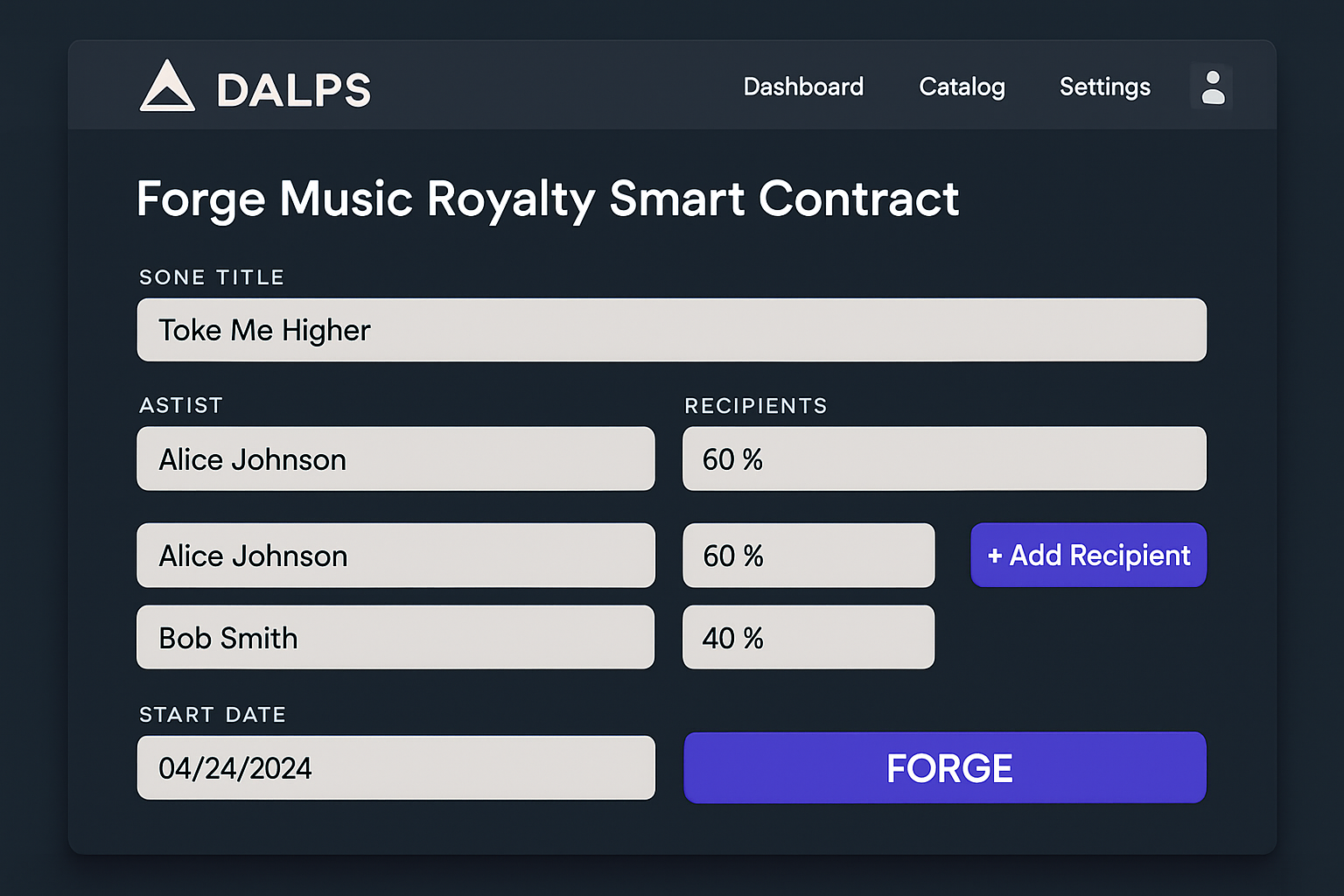Open the user profile icon

point(1212,87)
